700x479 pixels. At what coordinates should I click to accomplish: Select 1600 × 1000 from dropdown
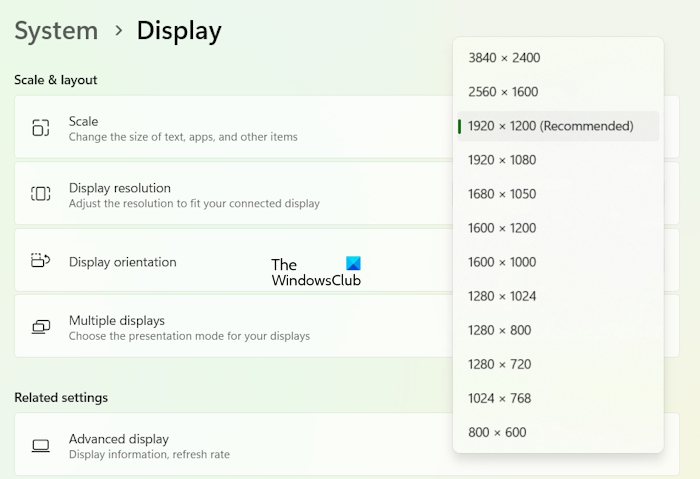click(x=502, y=262)
